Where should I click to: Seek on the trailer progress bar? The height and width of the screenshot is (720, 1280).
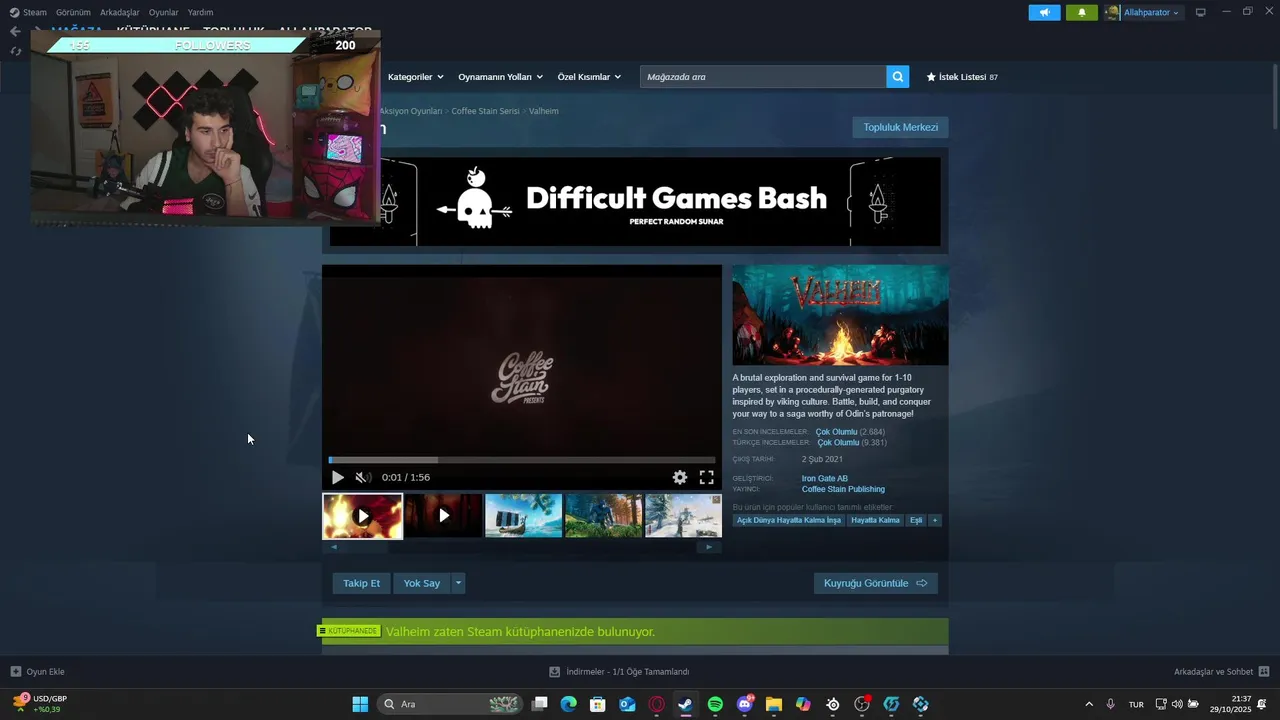(522, 460)
